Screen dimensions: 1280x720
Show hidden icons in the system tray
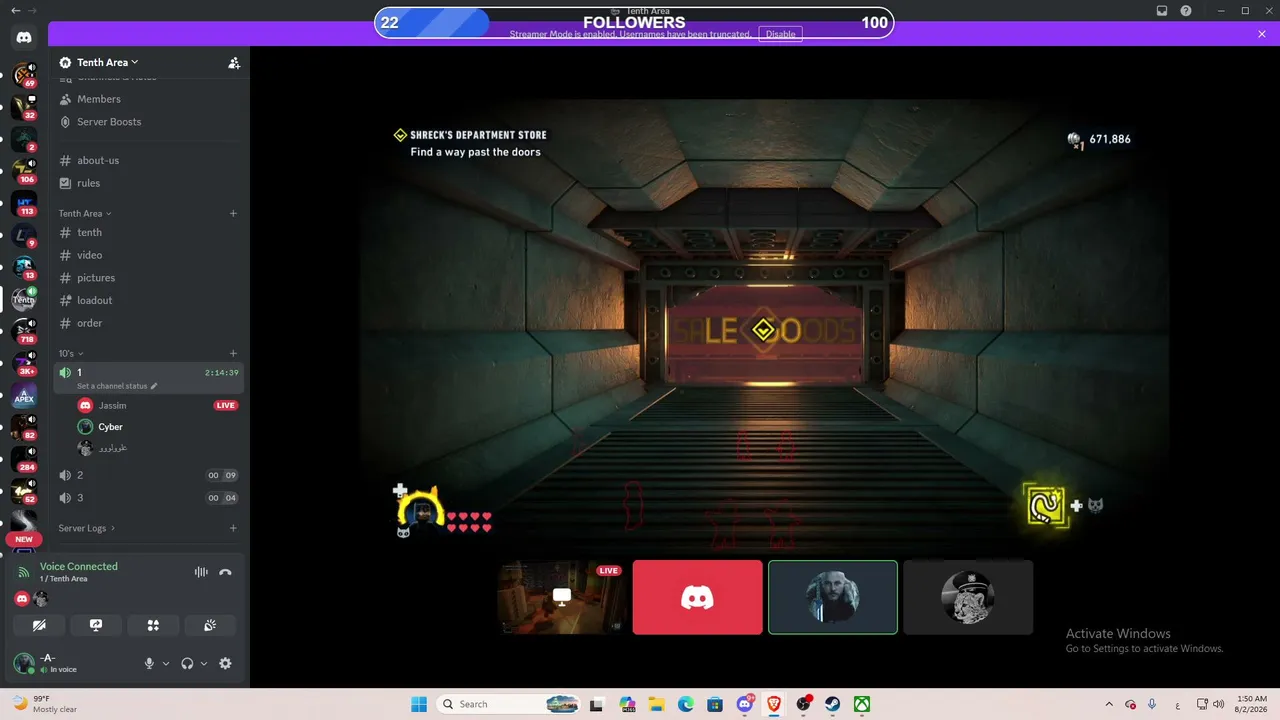point(1108,704)
